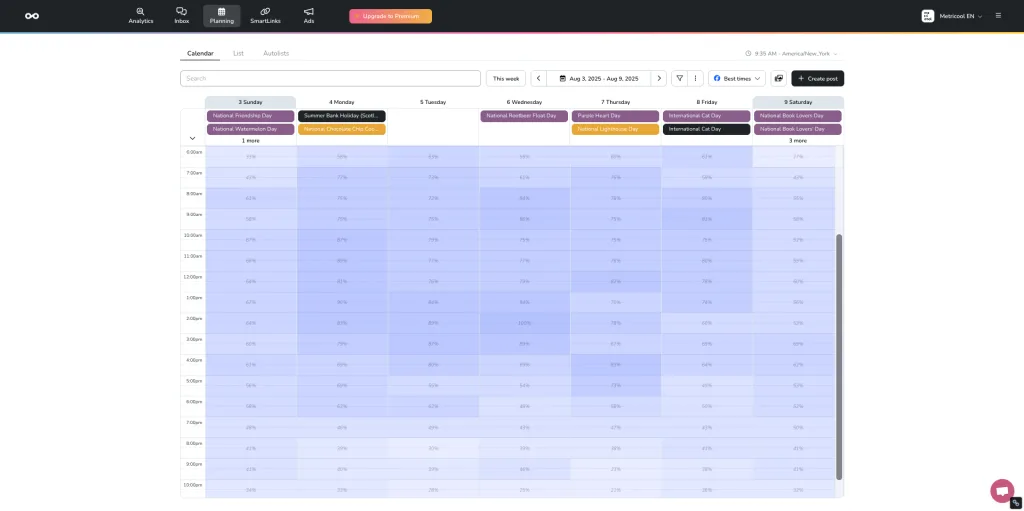The width and height of the screenshot is (1024, 511).
Task: Open the calendar filter icon
Action: coord(679,78)
